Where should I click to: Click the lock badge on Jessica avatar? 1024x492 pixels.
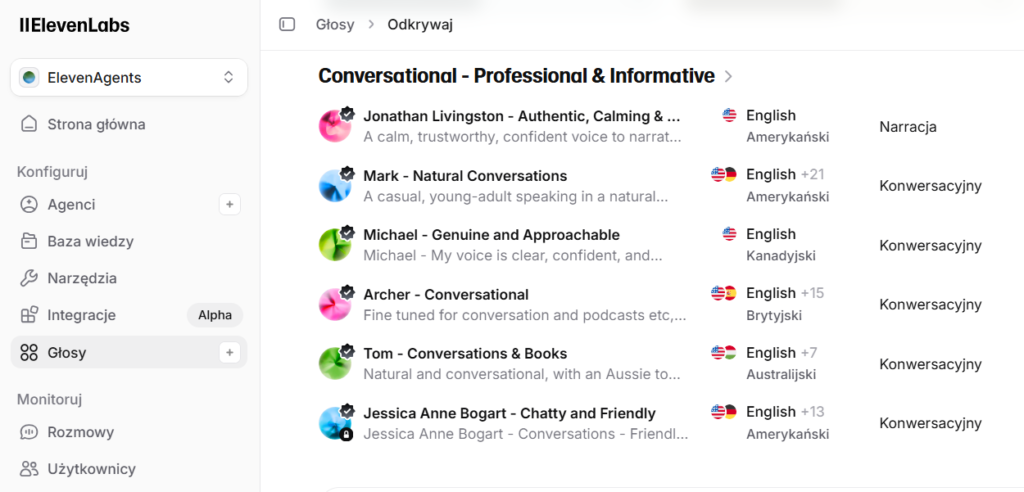[346, 435]
